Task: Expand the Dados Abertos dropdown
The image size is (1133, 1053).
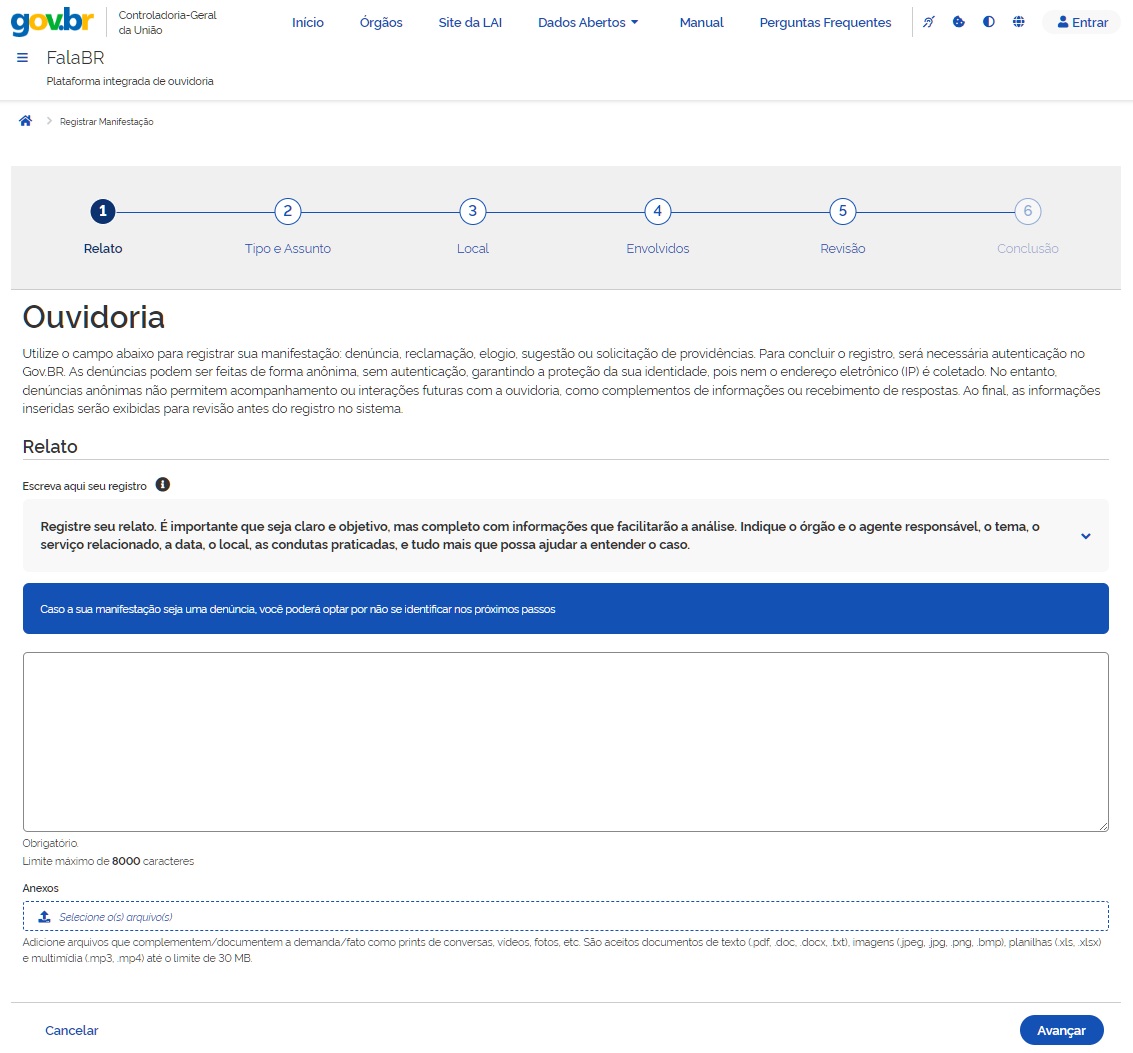Action: 587,22
